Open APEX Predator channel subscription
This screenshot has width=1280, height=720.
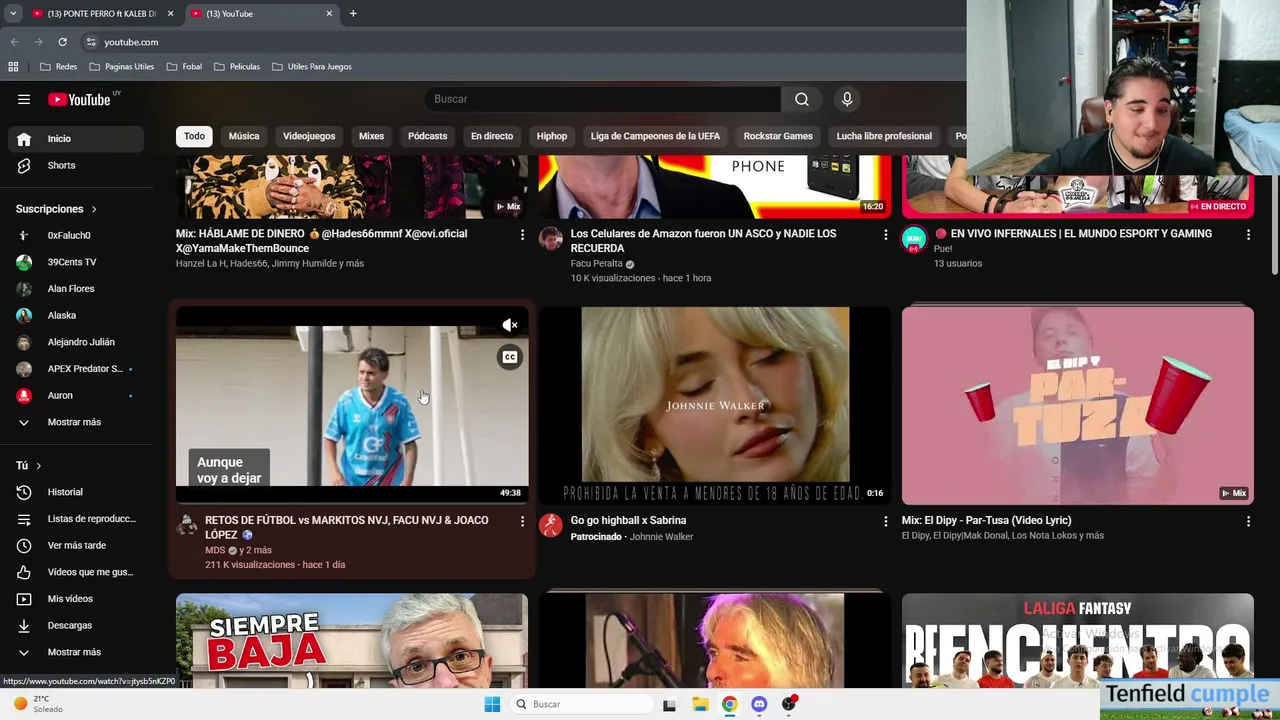pyautogui.click(x=76, y=369)
